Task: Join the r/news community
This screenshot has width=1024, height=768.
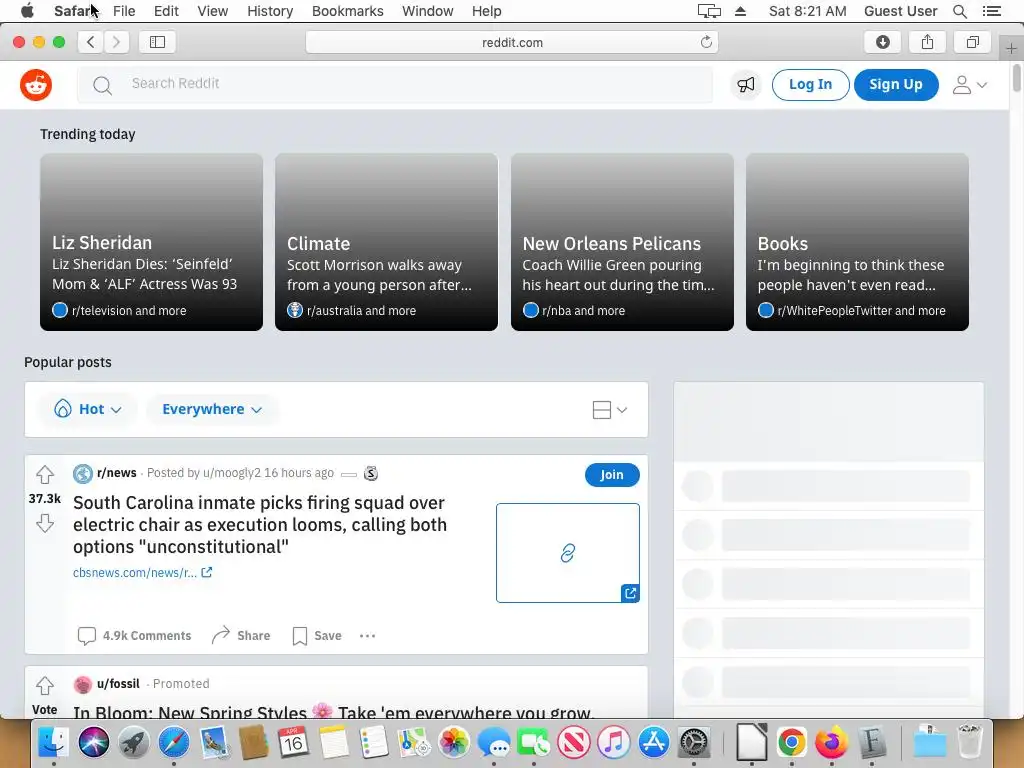Action: point(612,475)
